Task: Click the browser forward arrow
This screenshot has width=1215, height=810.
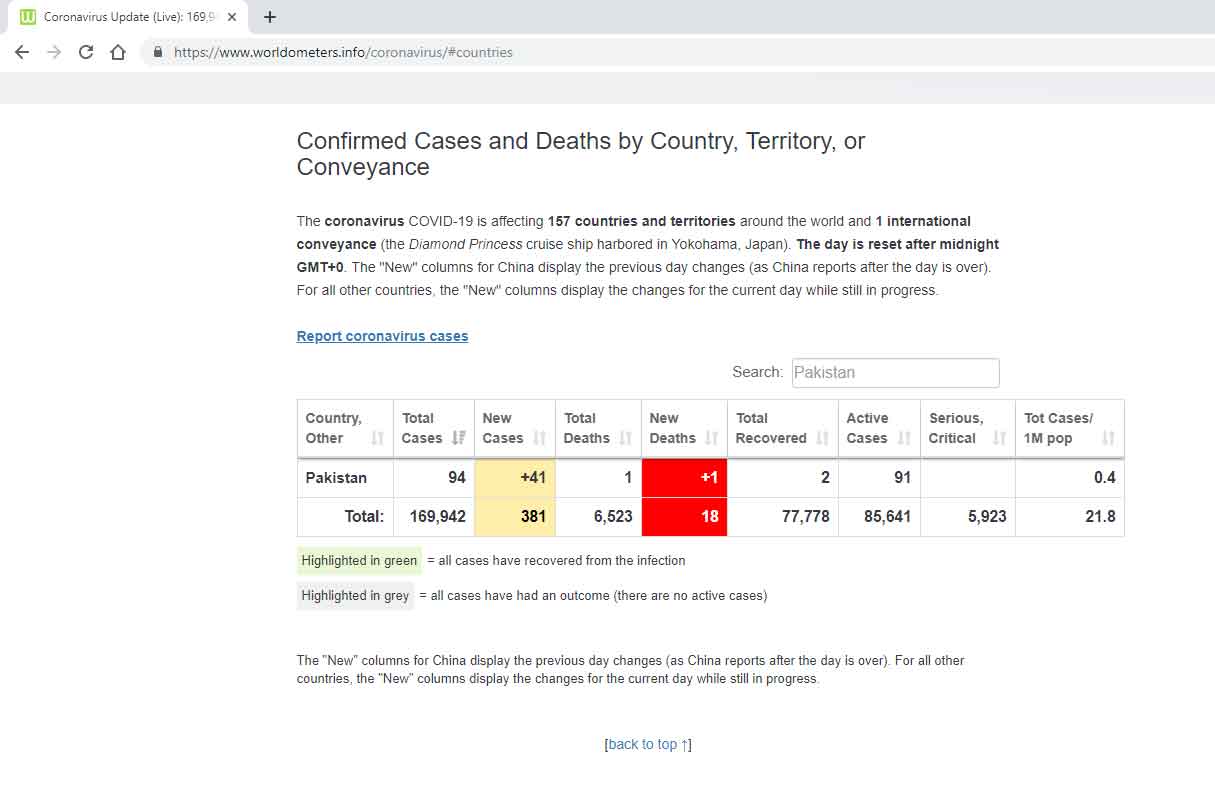Action: [x=54, y=52]
